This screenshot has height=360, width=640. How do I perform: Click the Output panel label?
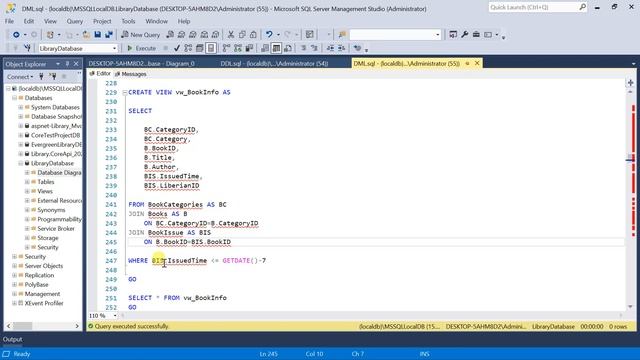(x=13, y=339)
